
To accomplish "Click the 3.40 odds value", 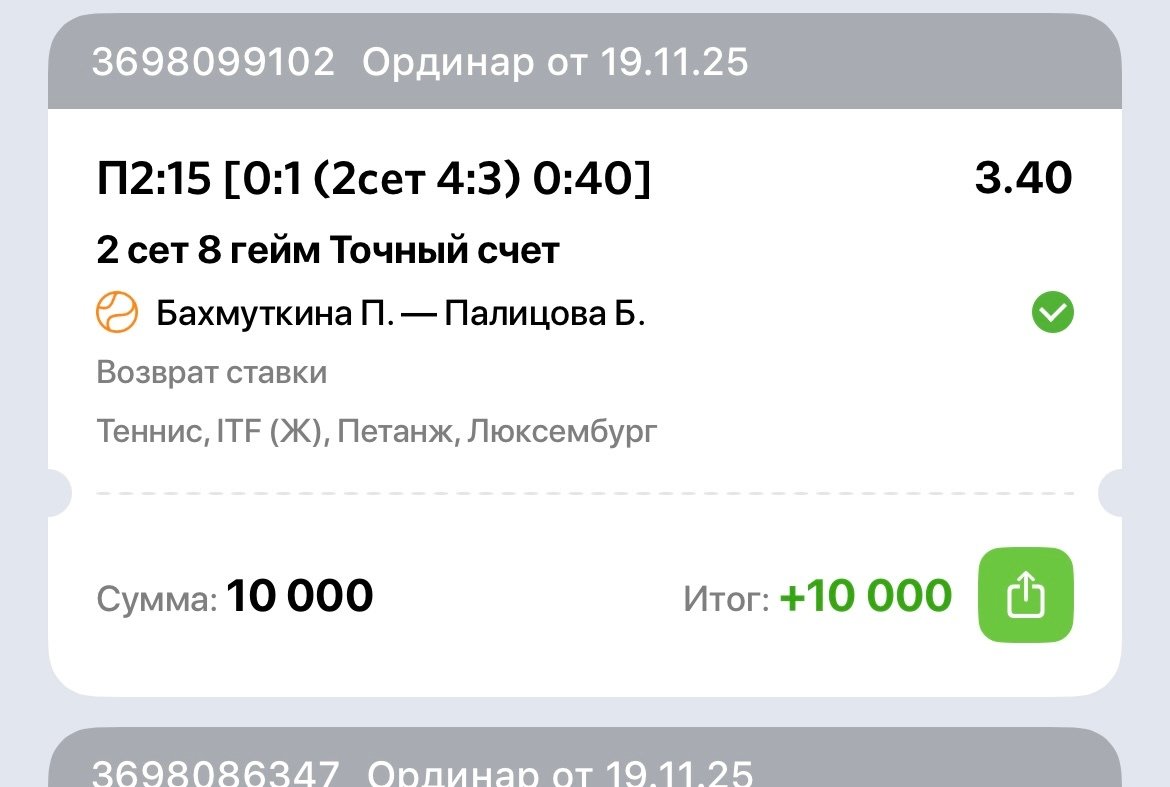I will click(1023, 179).
